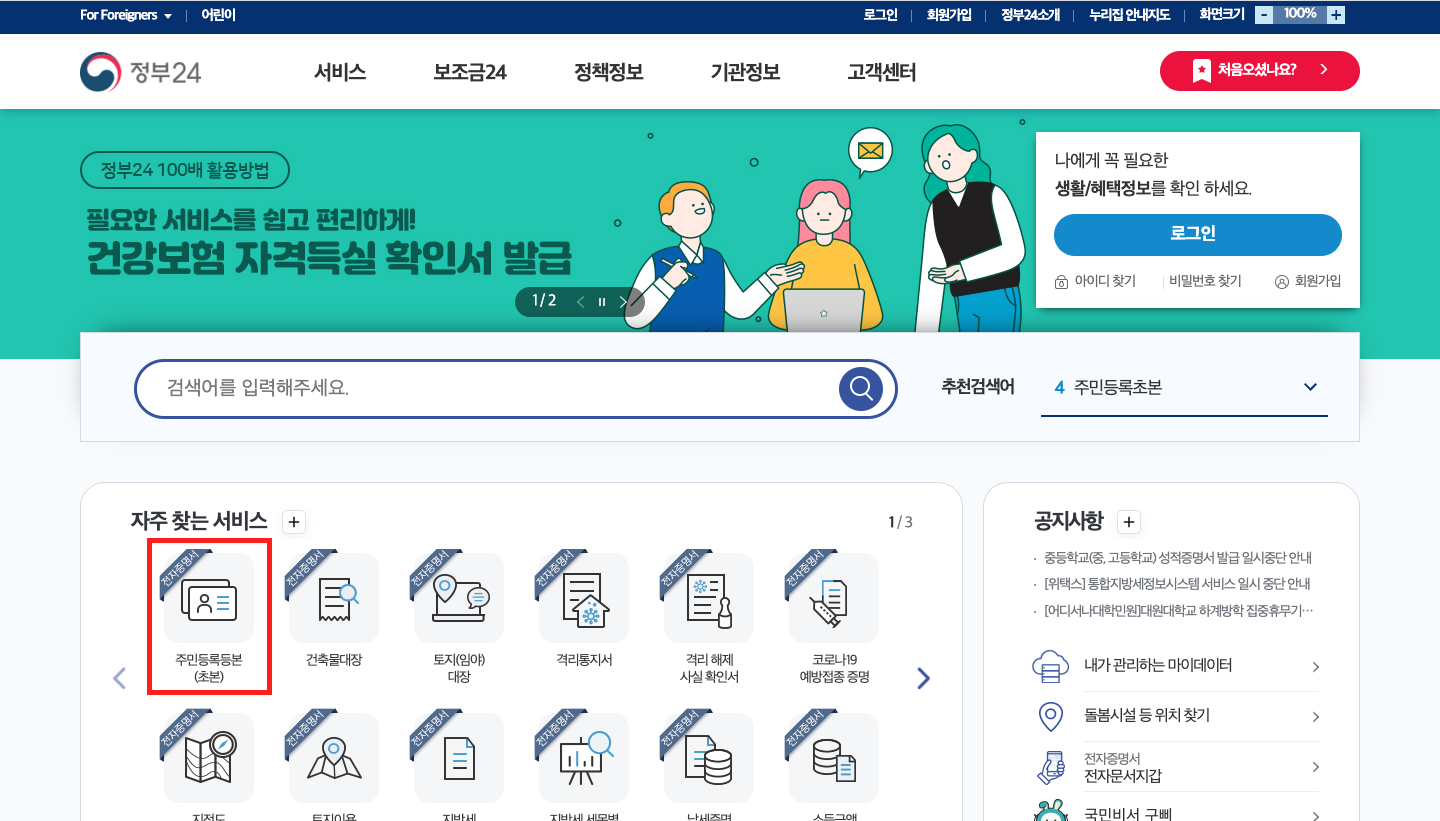Open the 보조금24 menu
This screenshot has width=1440, height=821.
tap(472, 72)
